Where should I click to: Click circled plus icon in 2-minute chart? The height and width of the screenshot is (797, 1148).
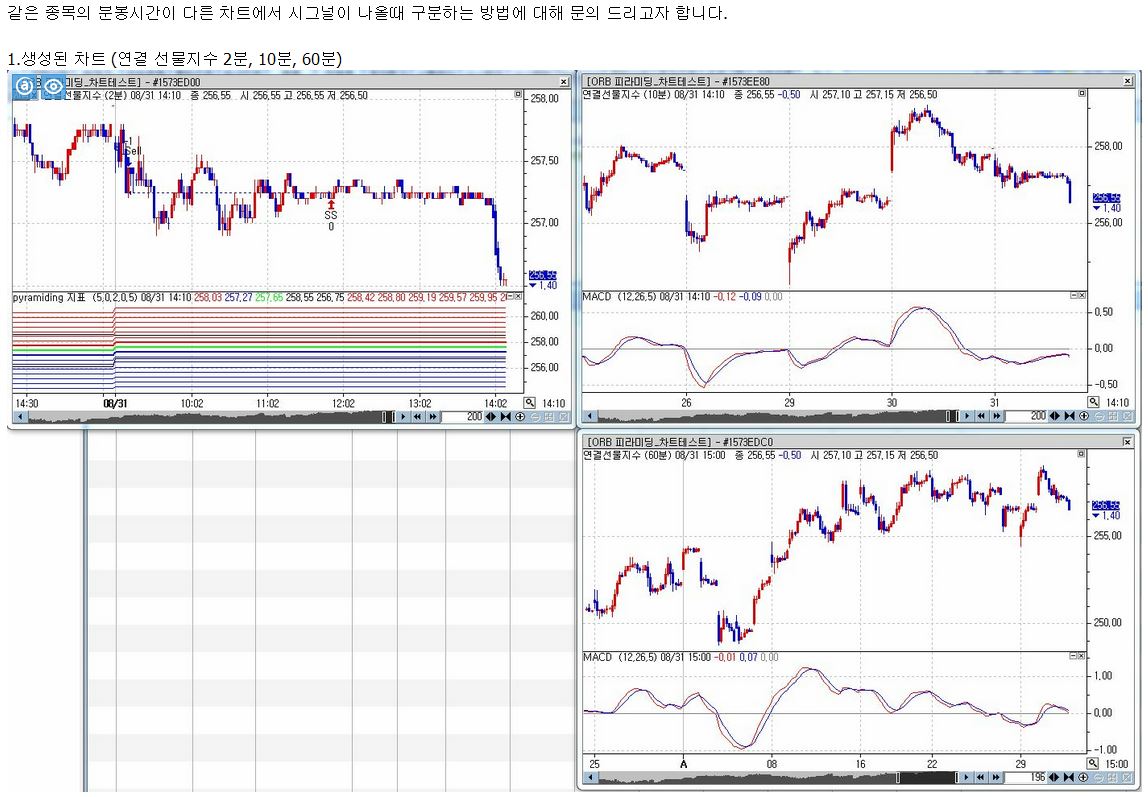point(520,416)
